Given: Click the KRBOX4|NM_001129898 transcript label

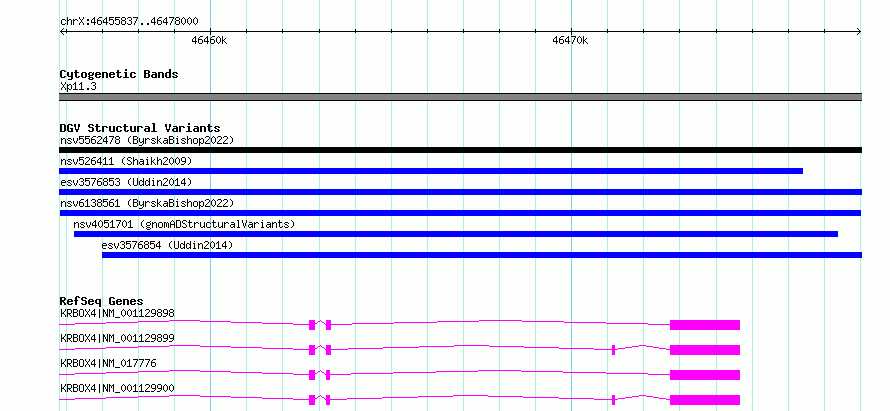Looking at the screenshot, I should coord(117,313).
